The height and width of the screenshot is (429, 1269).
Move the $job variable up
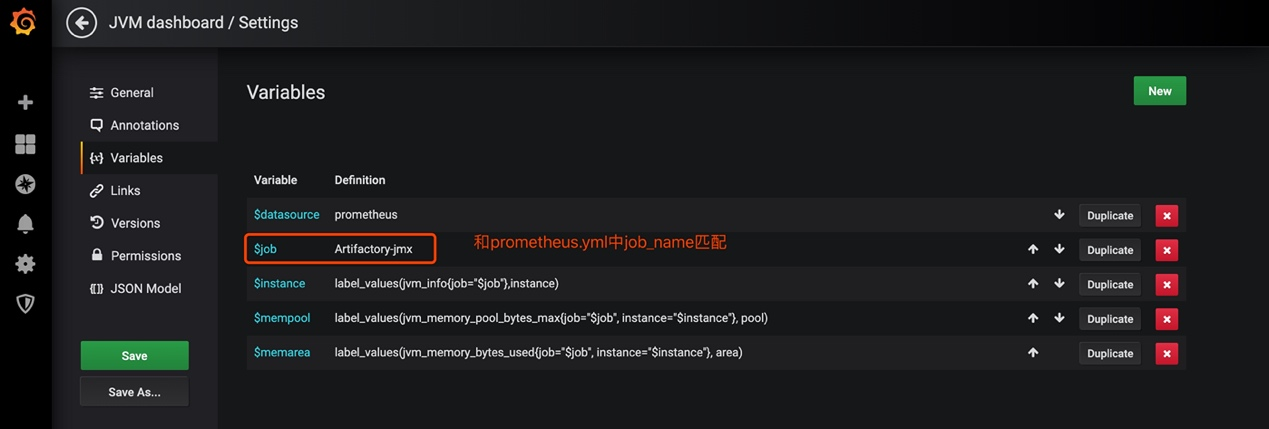[x=1033, y=250]
